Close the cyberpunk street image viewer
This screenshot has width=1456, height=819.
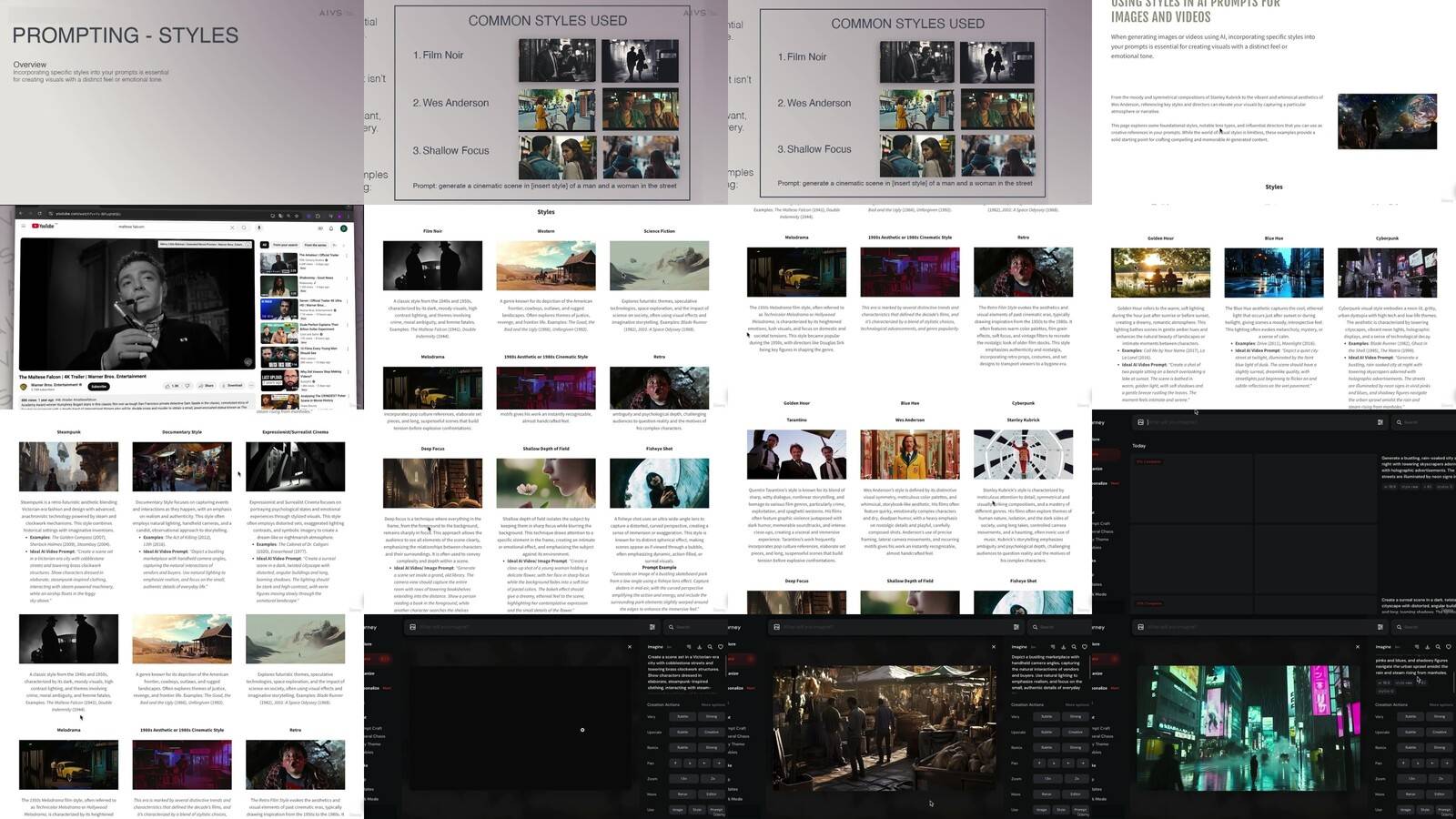(1358, 647)
